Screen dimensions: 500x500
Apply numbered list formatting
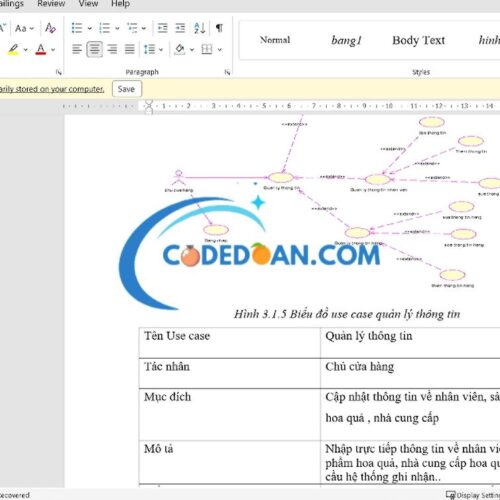tap(105, 28)
